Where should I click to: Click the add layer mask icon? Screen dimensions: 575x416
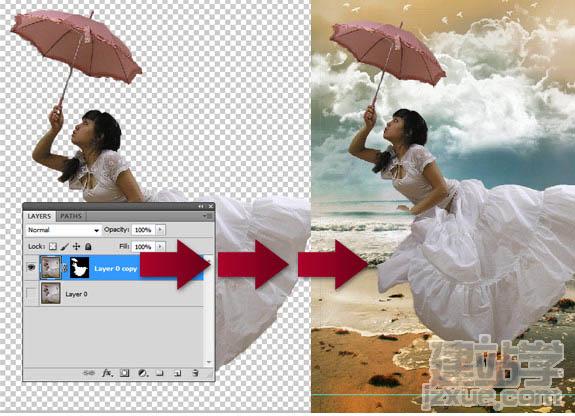click(x=125, y=373)
